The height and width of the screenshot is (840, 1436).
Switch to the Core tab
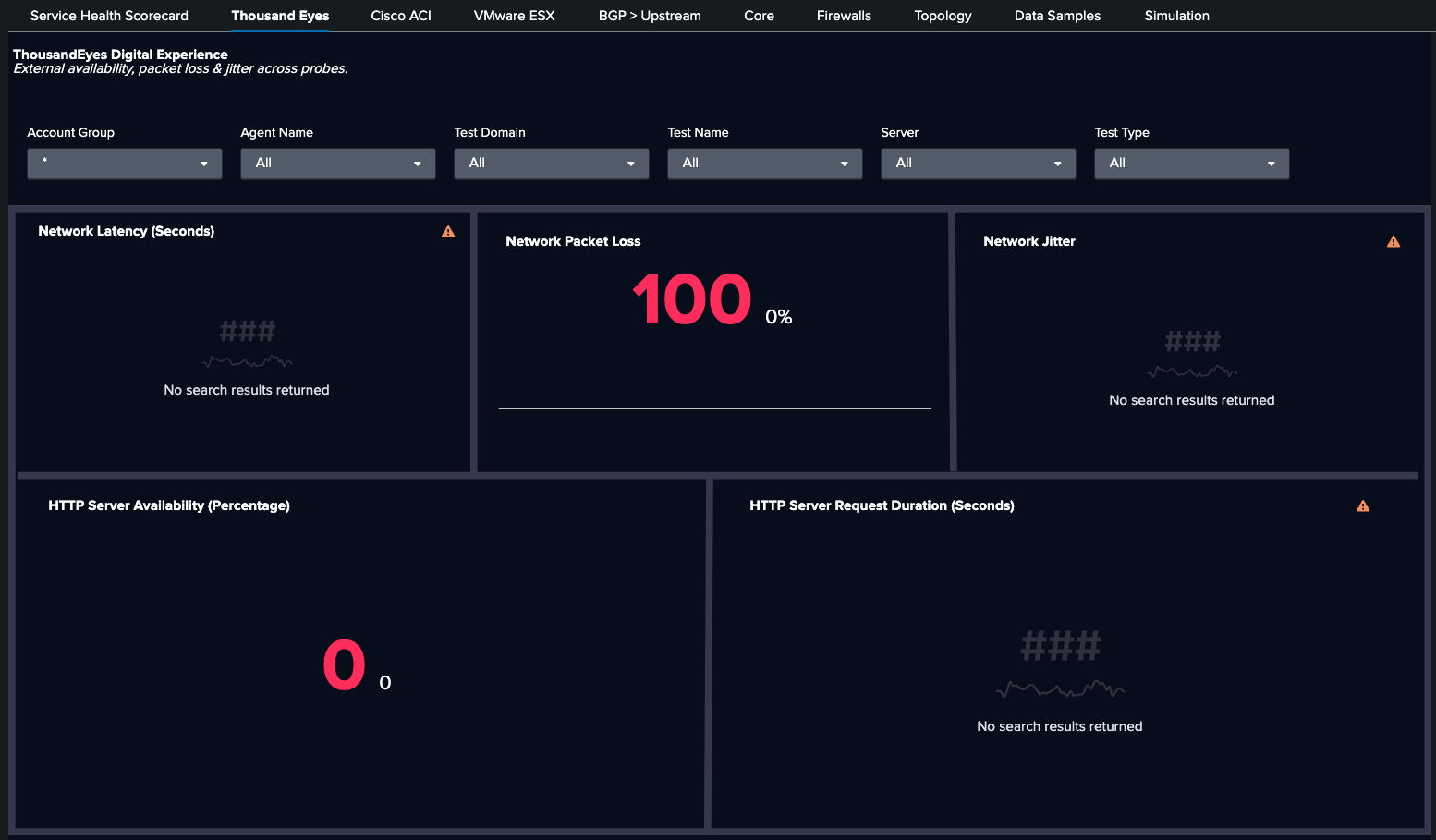759,16
